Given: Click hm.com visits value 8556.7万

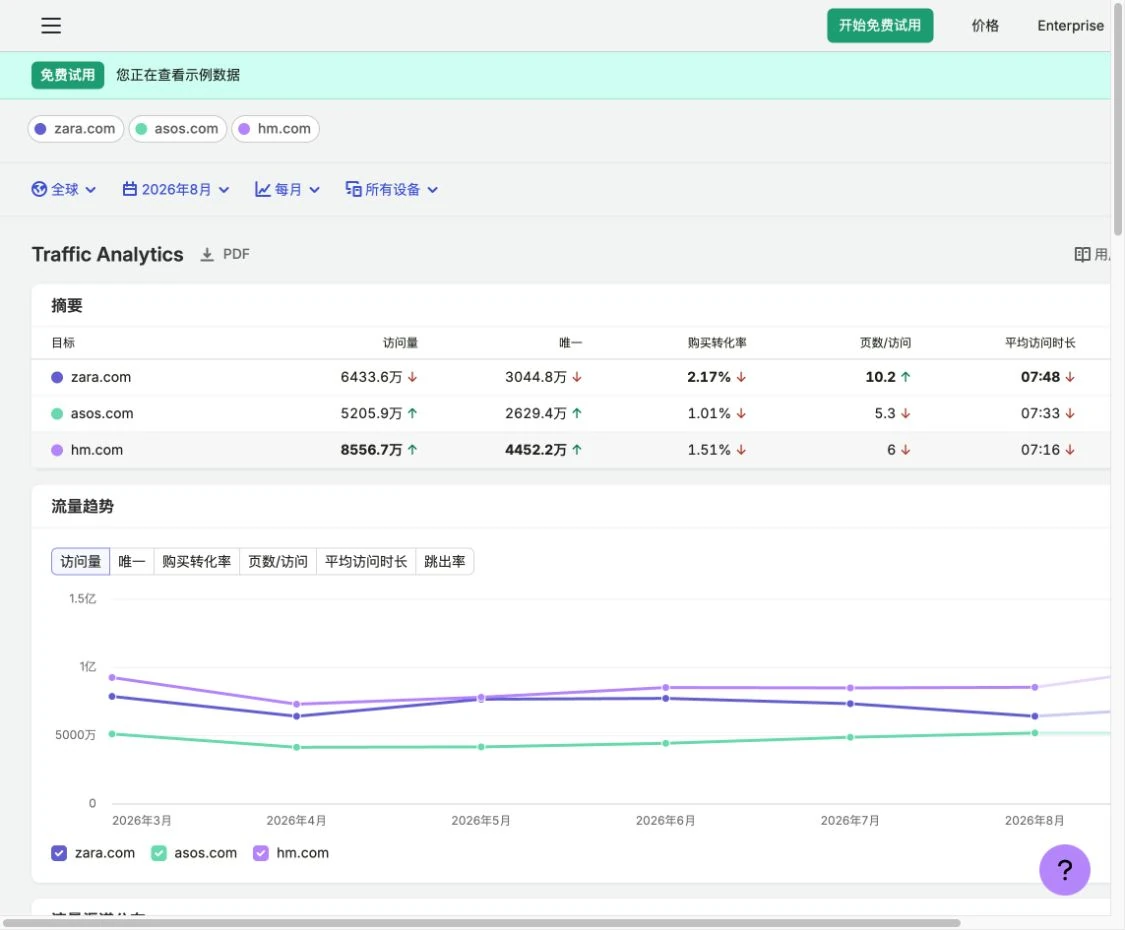Looking at the screenshot, I should tap(371, 450).
